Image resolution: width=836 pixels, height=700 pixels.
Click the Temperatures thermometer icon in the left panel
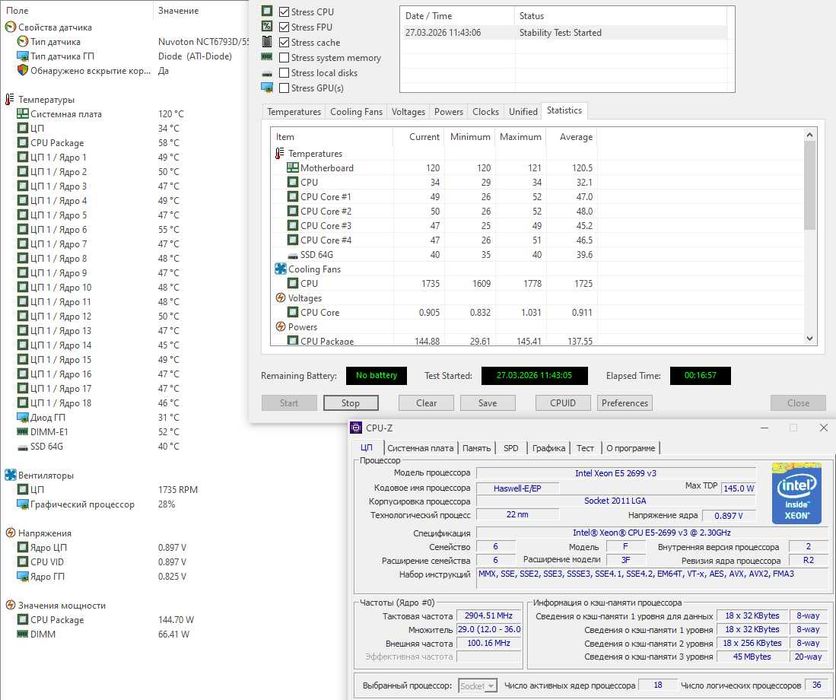[10, 99]
